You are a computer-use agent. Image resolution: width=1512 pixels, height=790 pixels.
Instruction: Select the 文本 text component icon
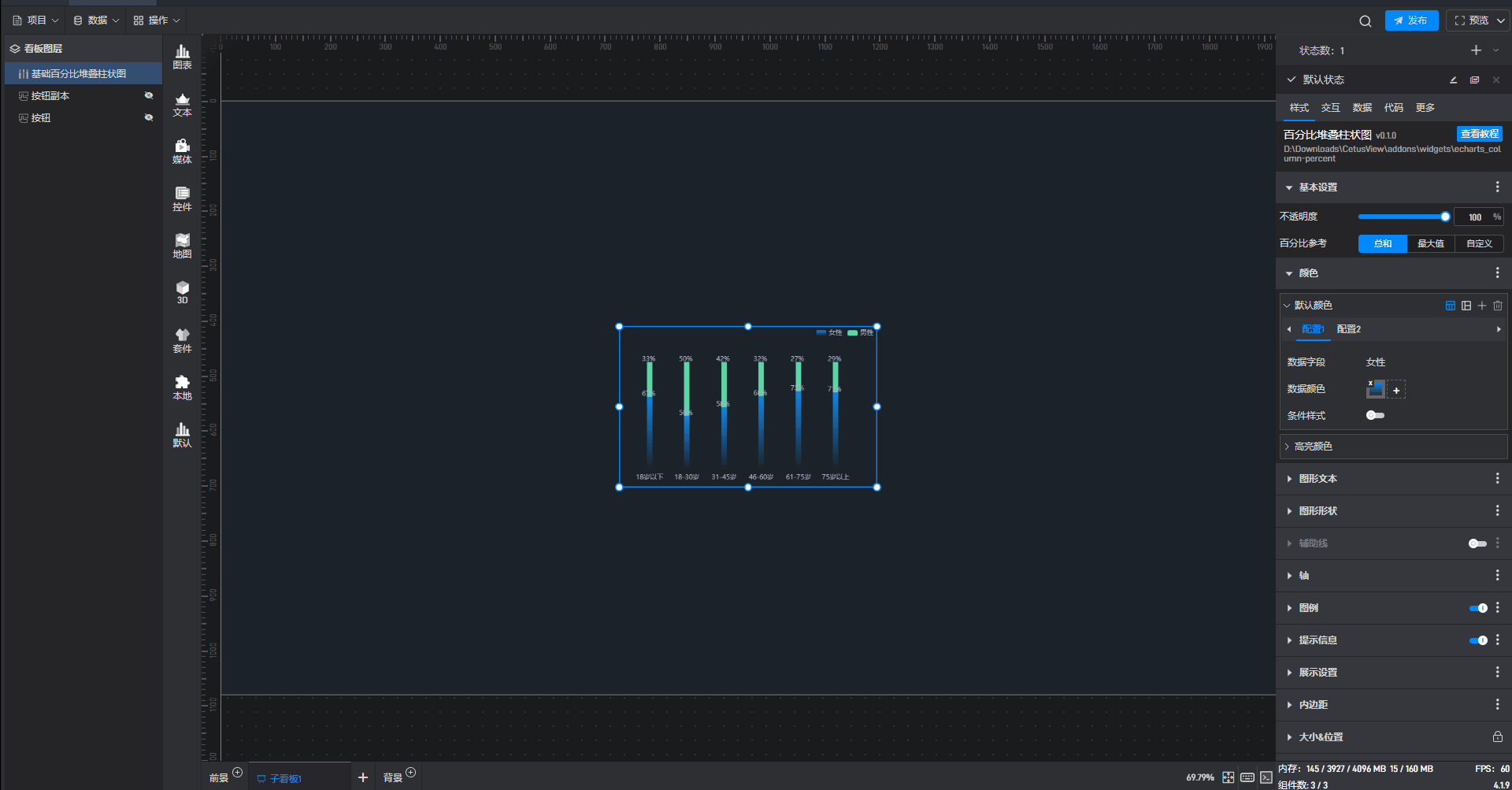pos(182,104)
